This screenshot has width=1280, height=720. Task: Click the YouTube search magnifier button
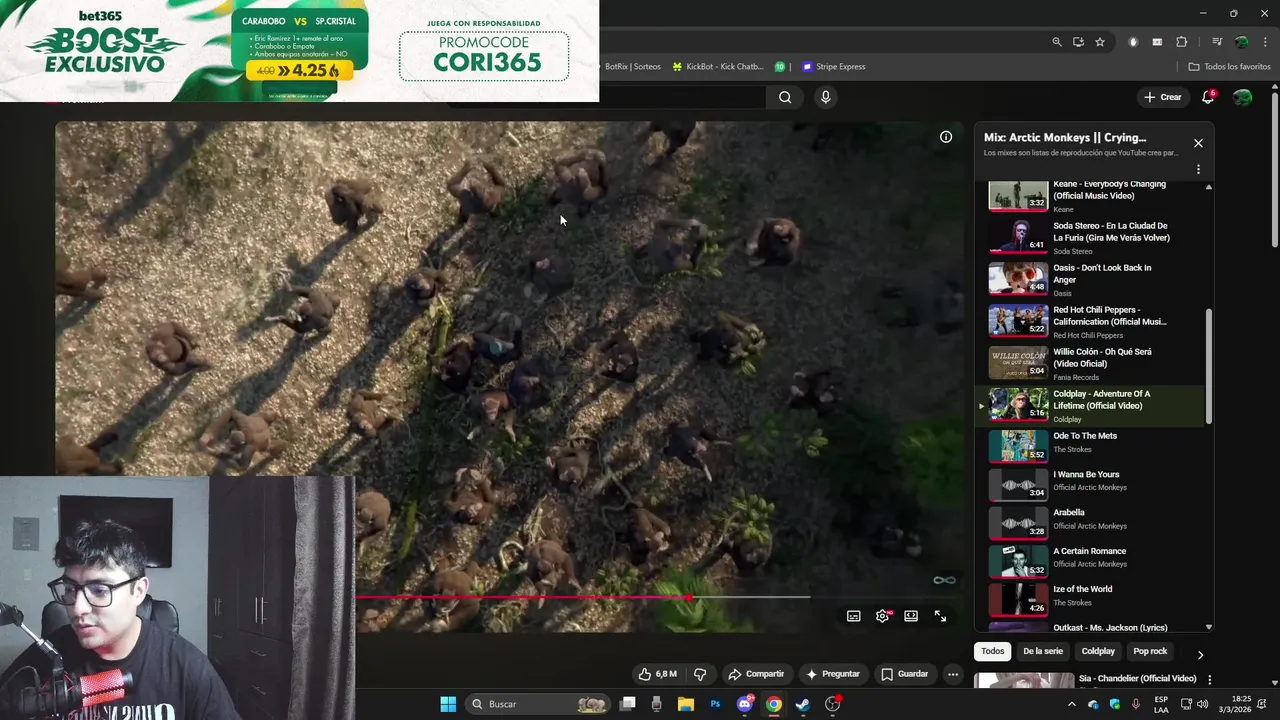pos(785,97)
